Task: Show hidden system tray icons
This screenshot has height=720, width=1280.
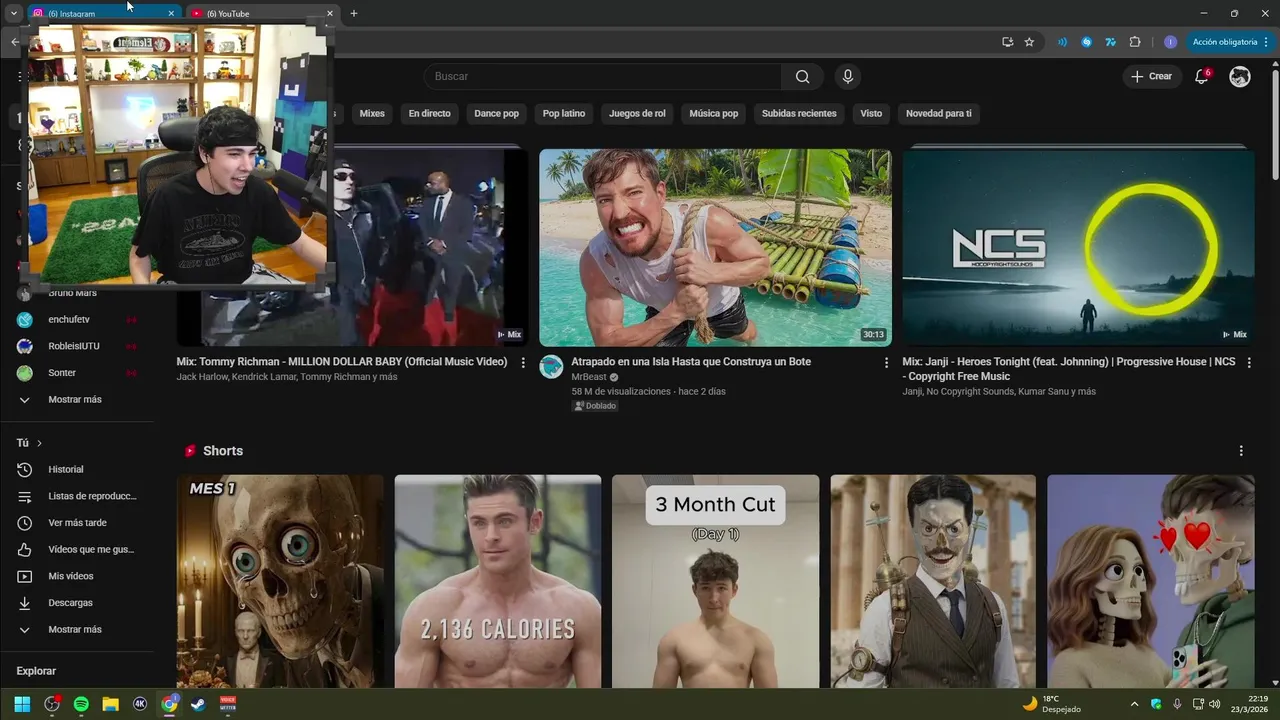Action: click(x=1134, y=704)
